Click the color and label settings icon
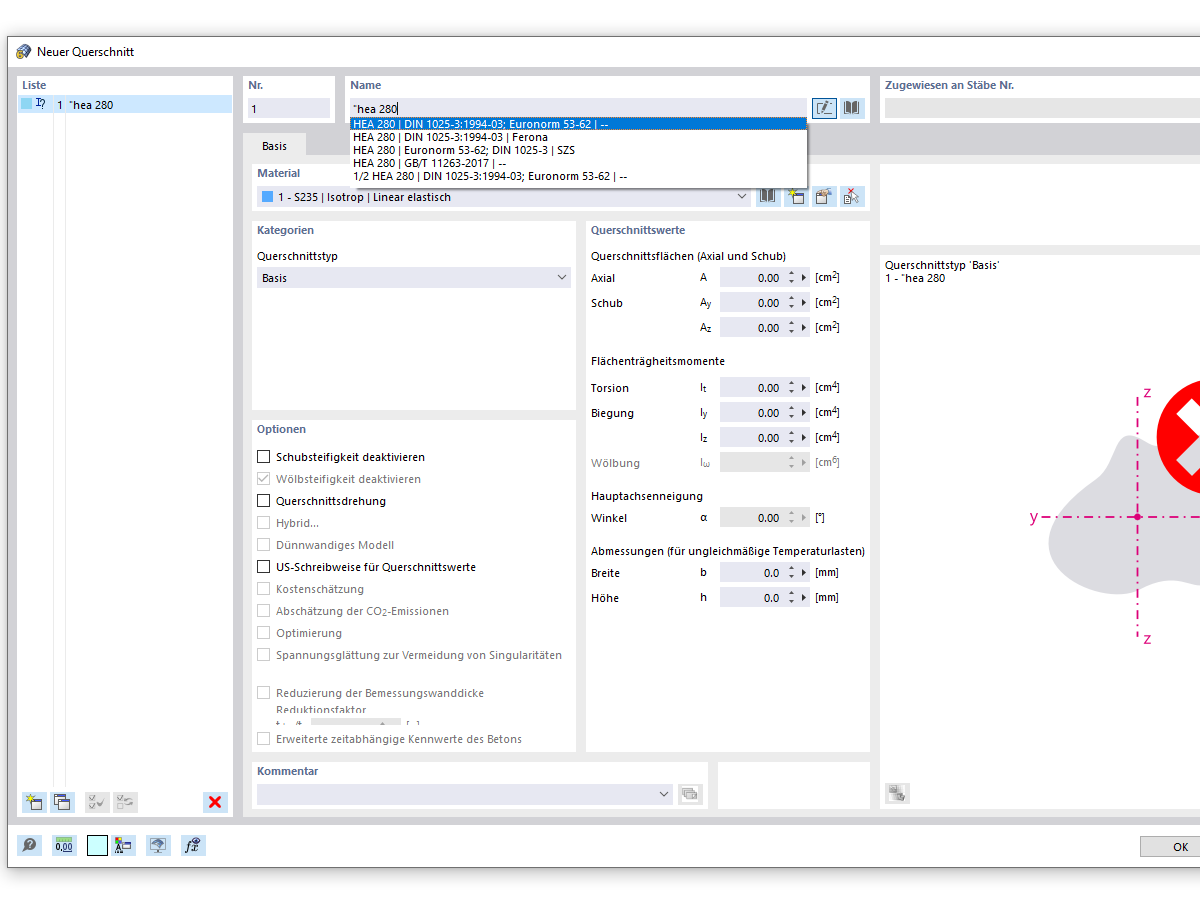The height and width of the screenshot is (900, 1200). pyautogui.click(x=124, y=845)
